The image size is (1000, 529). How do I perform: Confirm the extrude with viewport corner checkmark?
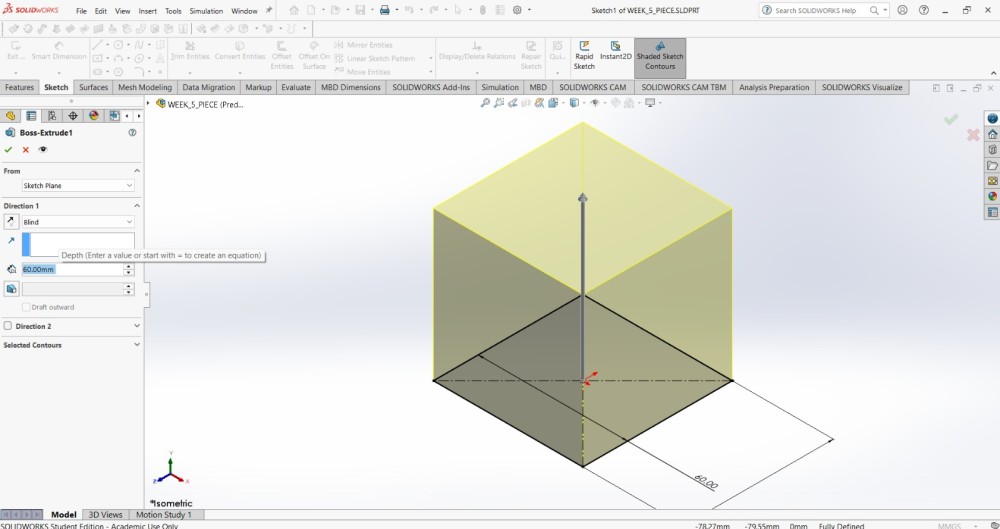point(951,119)
